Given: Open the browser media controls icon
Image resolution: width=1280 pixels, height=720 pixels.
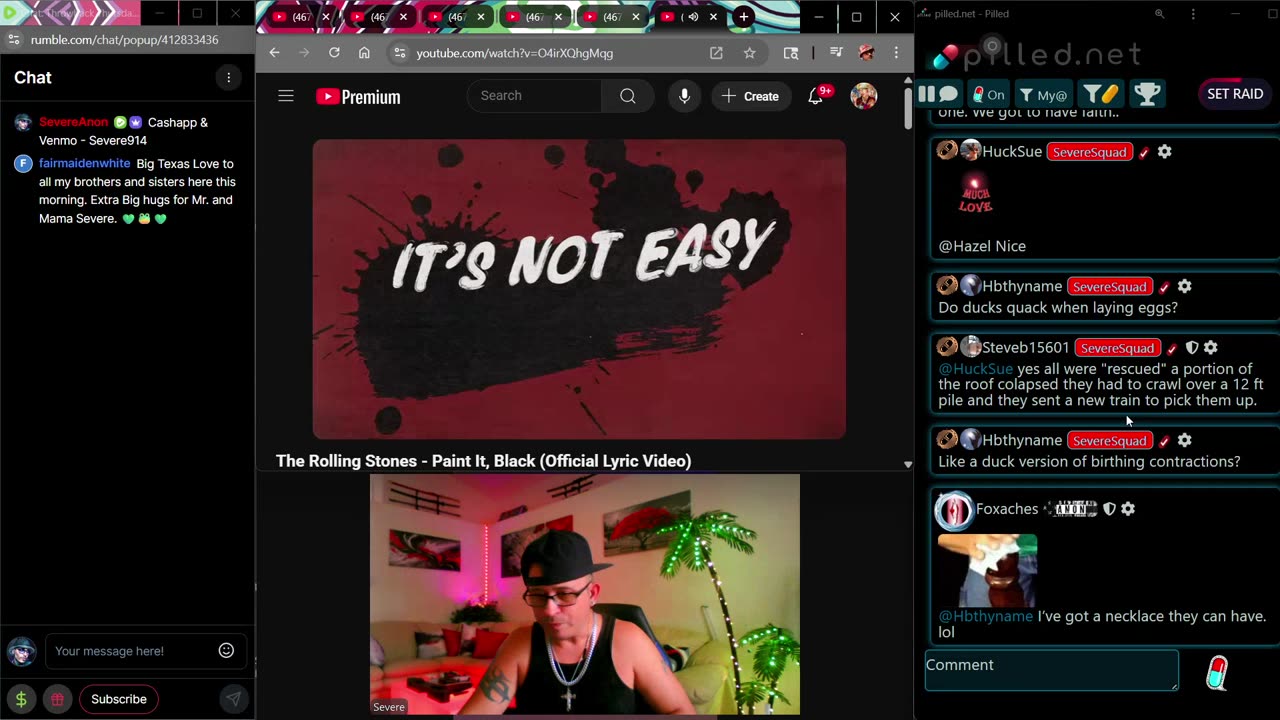Looking at the screenshot, I should point(836,53).
